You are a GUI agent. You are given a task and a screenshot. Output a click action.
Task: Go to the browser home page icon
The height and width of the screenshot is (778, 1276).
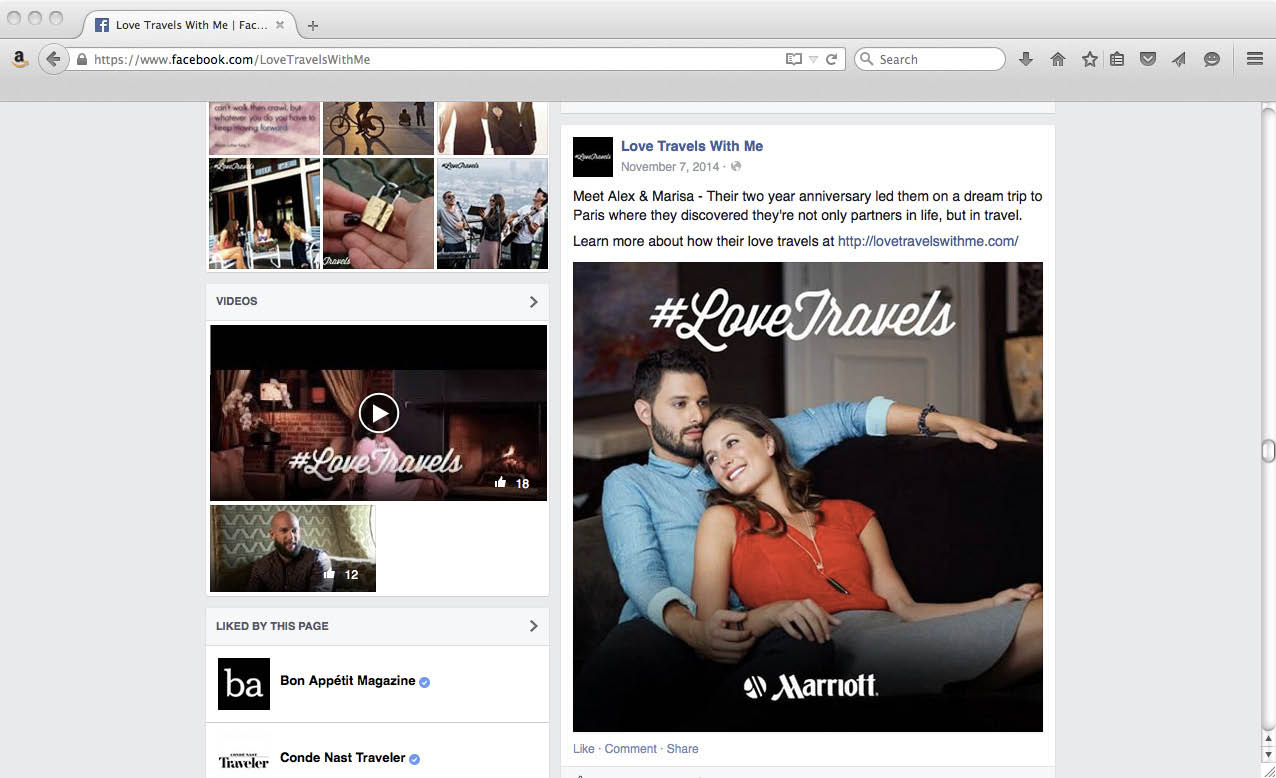click(1057, 59)
